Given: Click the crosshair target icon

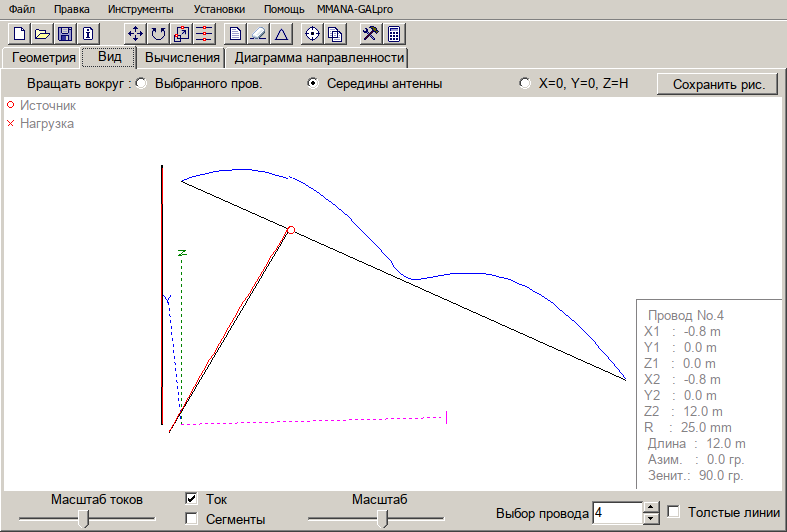Looking at the screenshot, I should point(312,34).
